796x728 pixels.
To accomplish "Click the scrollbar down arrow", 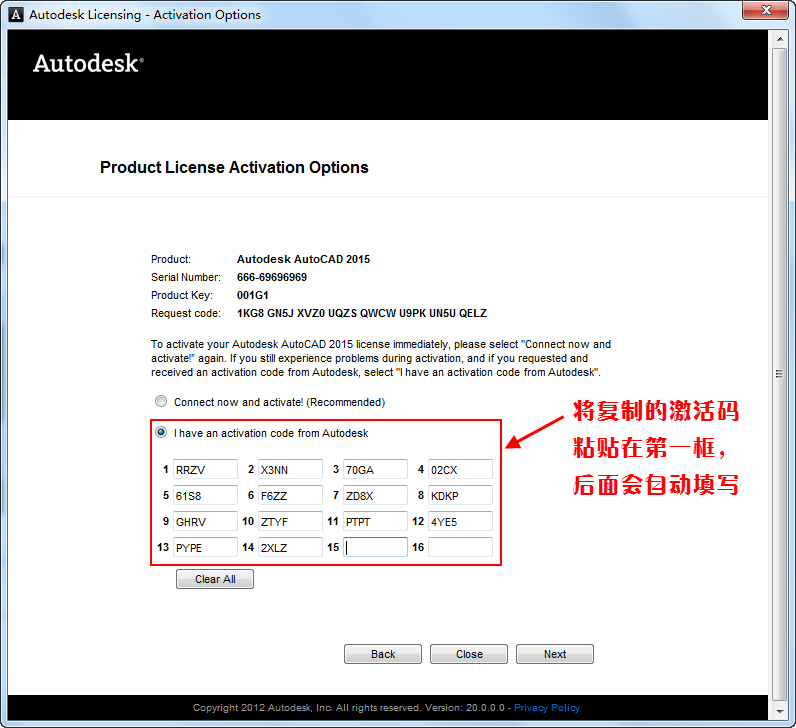I will (x=780, y=712).
